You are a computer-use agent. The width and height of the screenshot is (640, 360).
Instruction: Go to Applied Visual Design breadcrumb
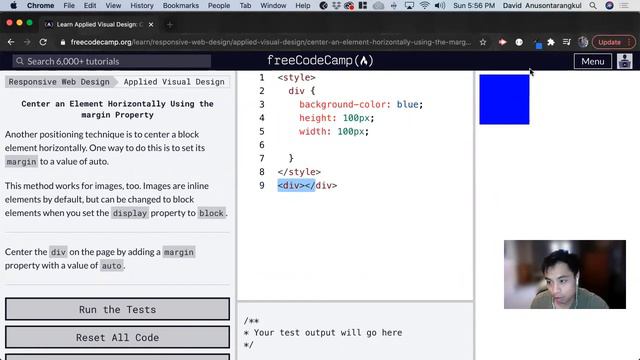click(174, 82)
